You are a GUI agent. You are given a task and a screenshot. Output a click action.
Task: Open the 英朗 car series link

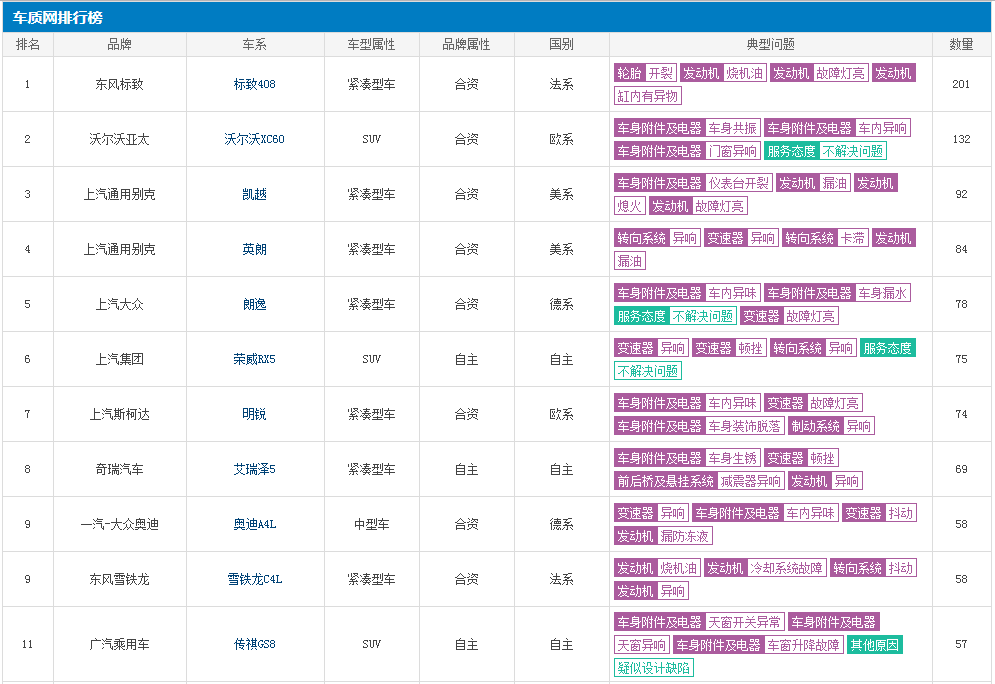click(254, 249)
